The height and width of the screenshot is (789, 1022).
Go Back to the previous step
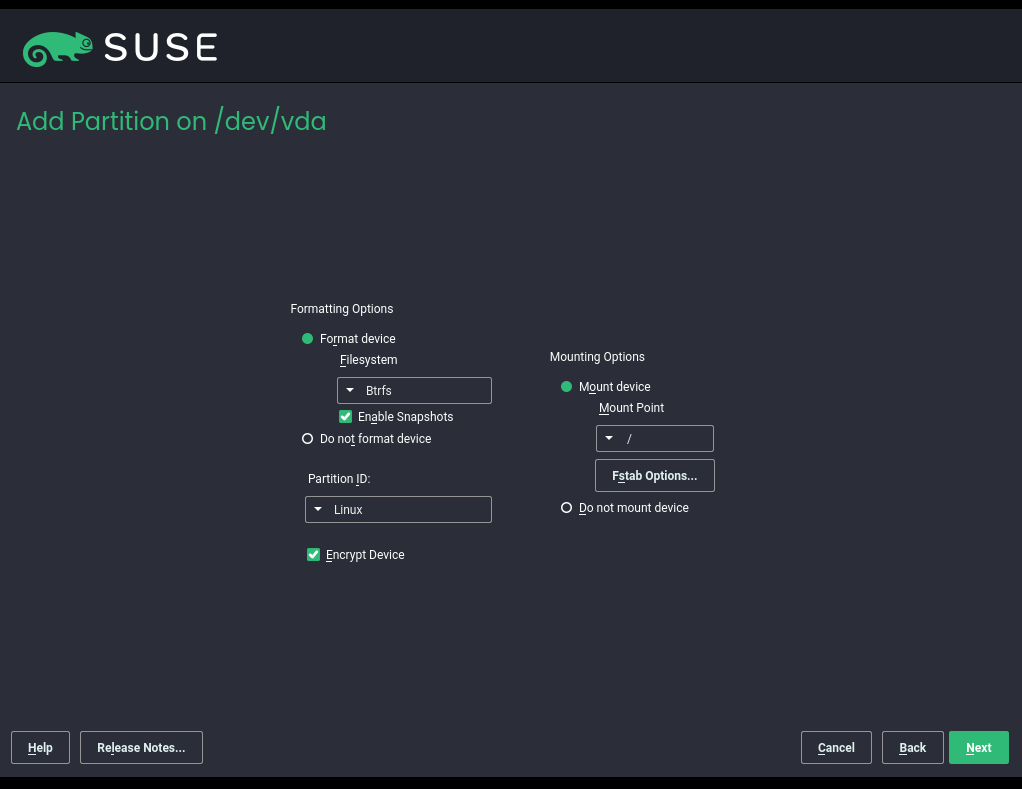tap(912, 748)
